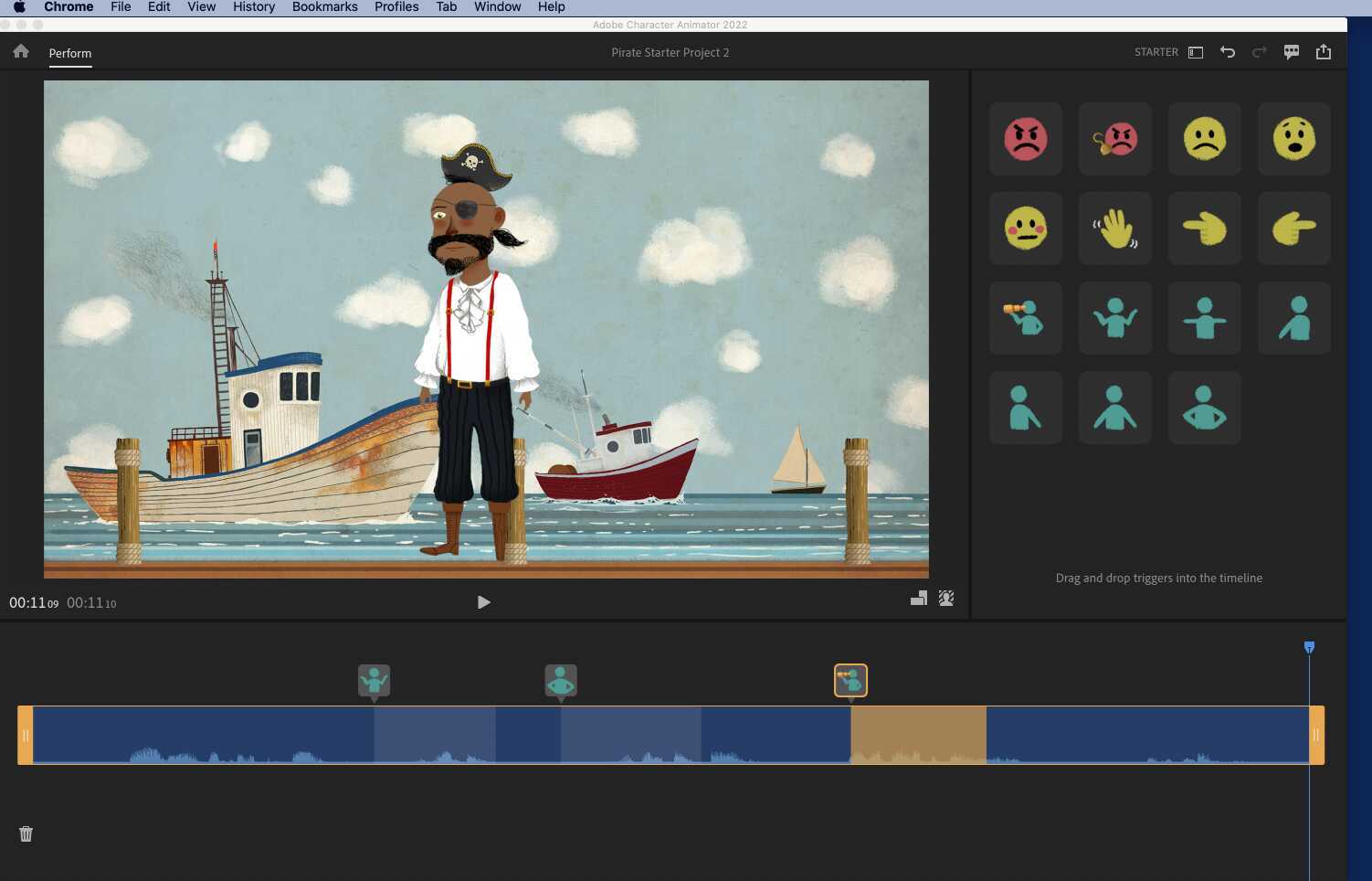The height and width of the screenshot is (881, 1372).
Task: Click the angry red face trigger
Action: [1025, 139]
